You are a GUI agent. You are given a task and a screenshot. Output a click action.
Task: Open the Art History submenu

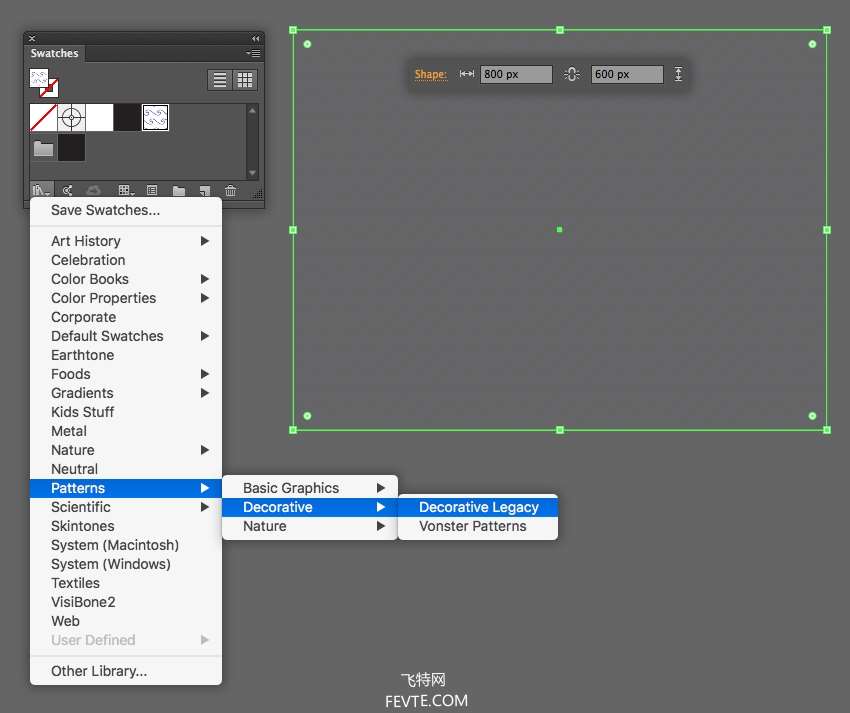[x=126, y=241]
